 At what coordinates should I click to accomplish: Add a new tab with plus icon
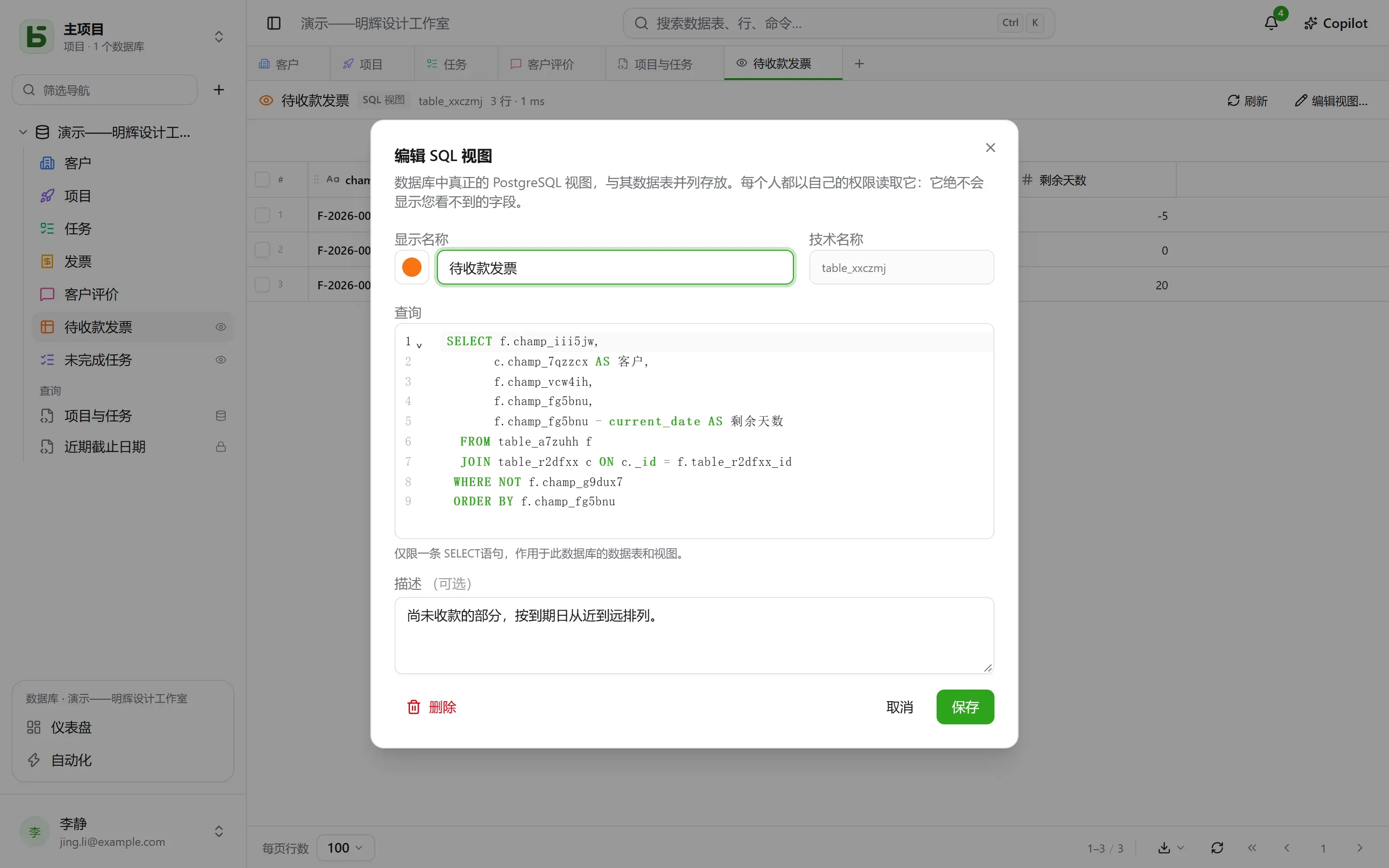858,64
